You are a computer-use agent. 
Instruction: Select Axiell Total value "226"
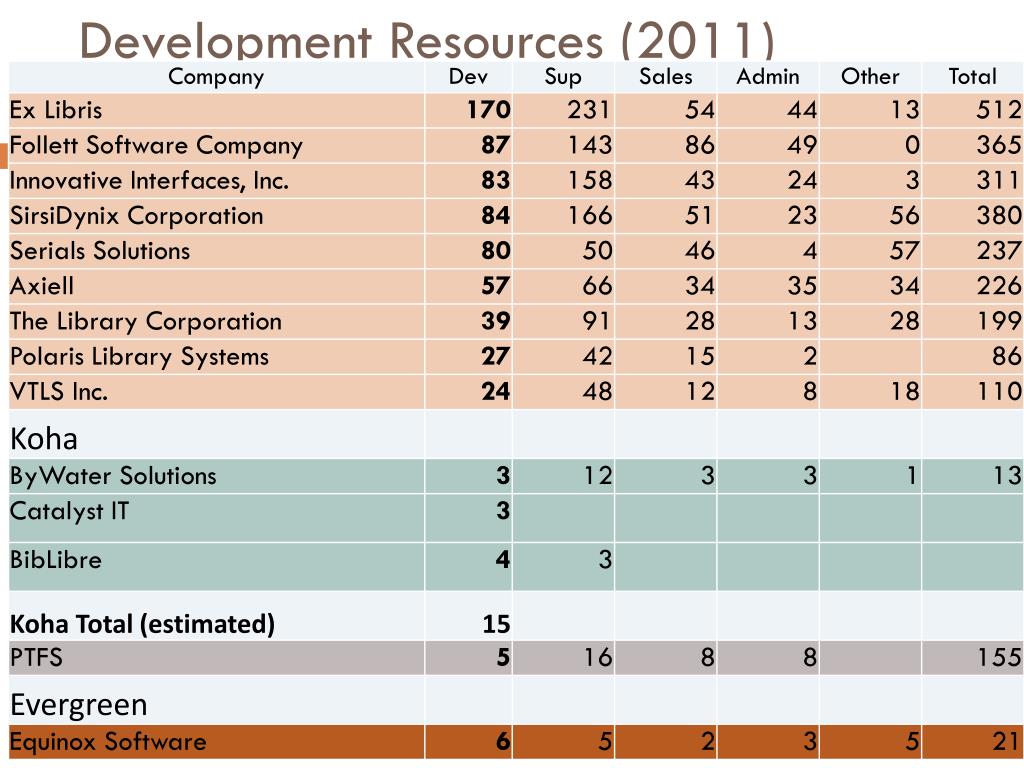999,286
